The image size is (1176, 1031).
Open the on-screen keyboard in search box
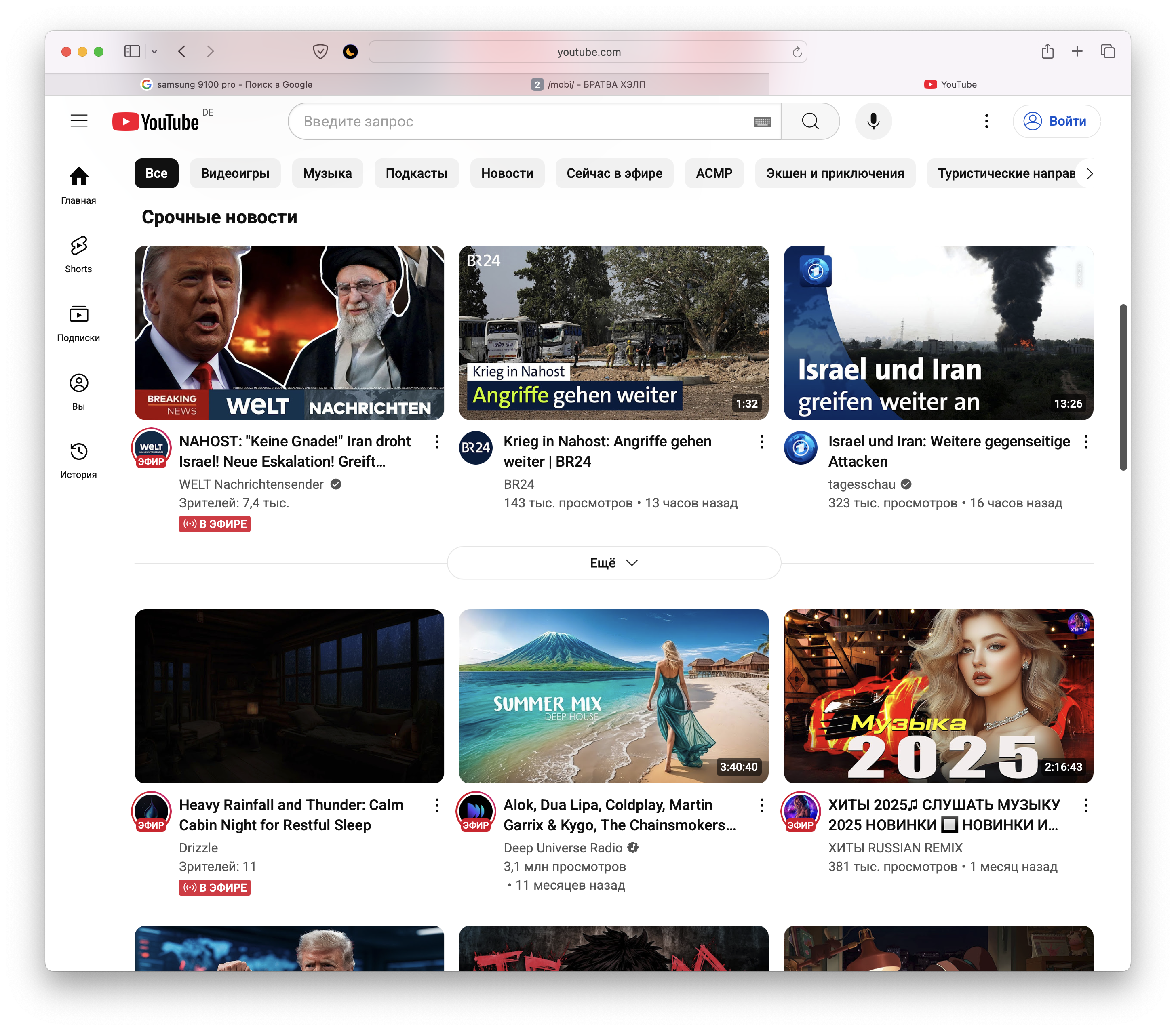[x=762, y=122]
